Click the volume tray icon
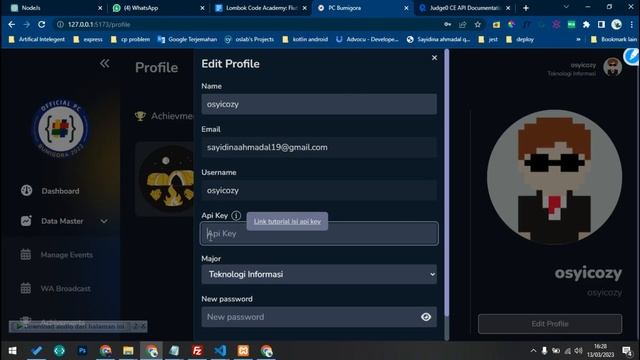 pos(578,351)
